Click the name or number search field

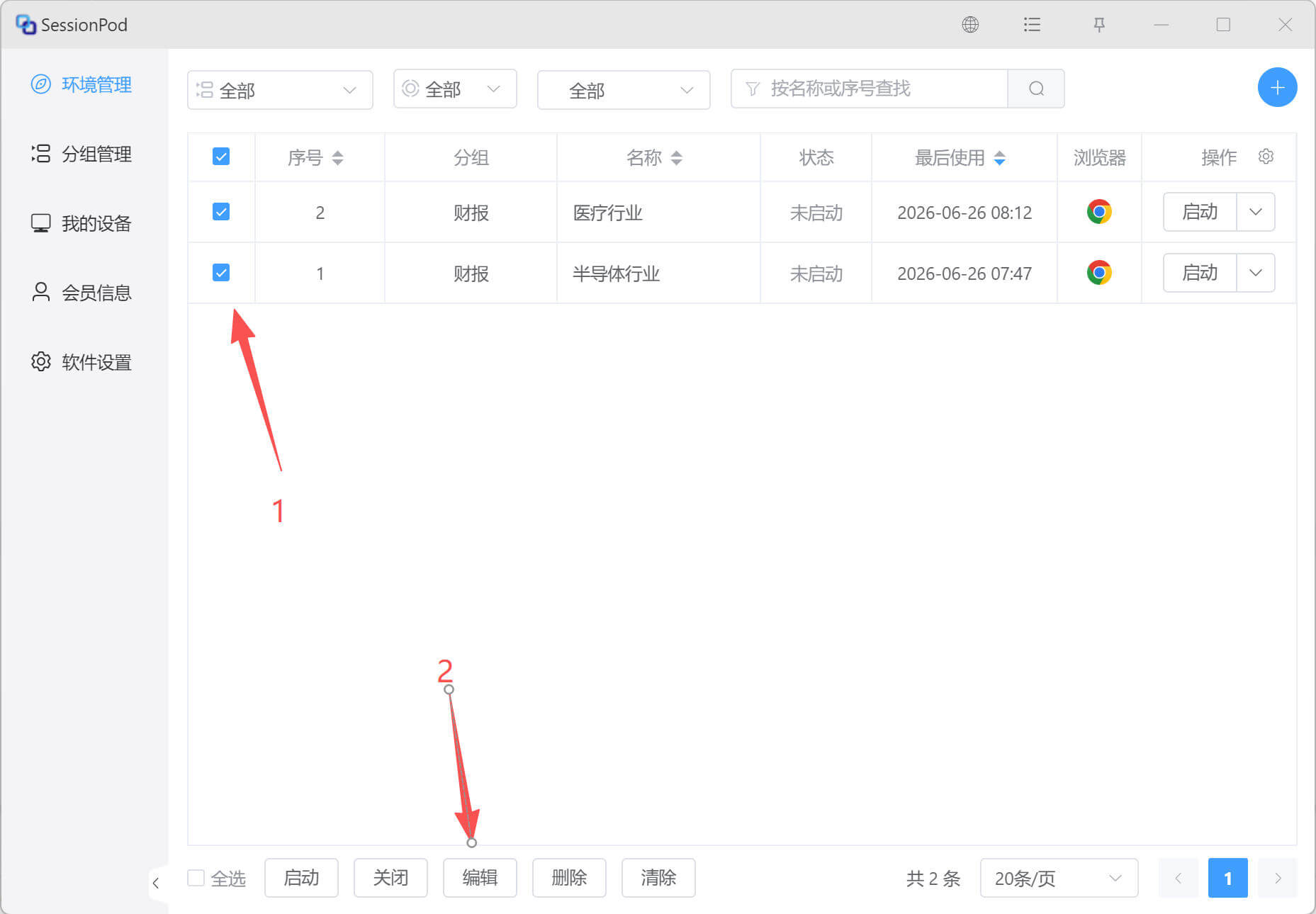coord(869,89)
